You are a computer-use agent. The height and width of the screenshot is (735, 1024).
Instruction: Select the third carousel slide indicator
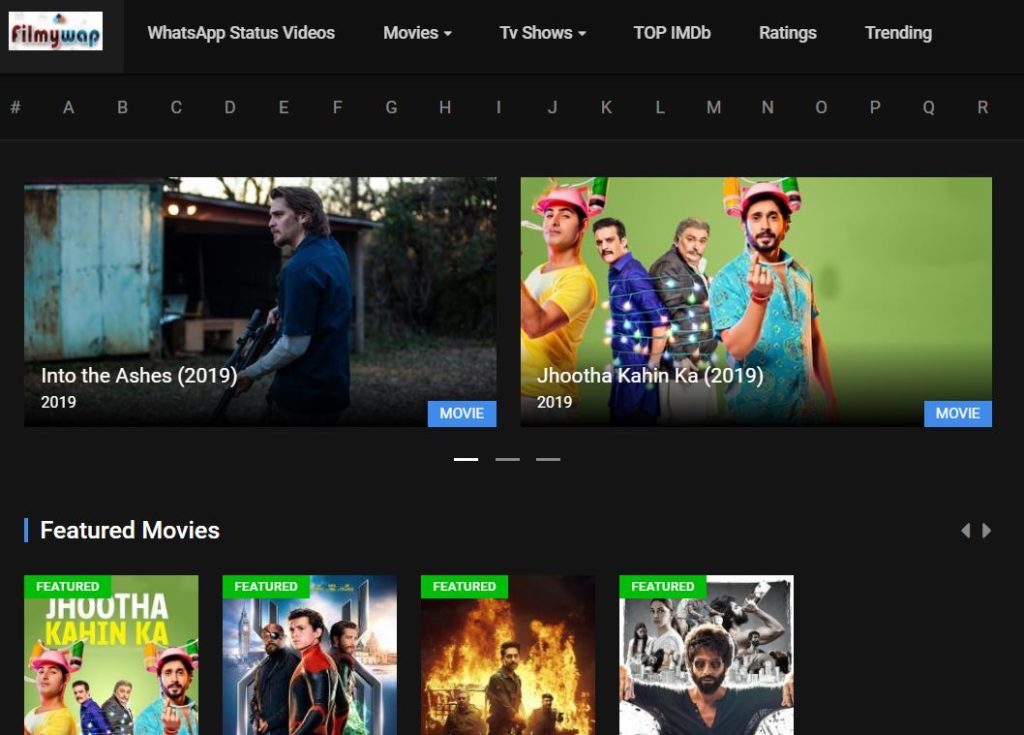548,459
